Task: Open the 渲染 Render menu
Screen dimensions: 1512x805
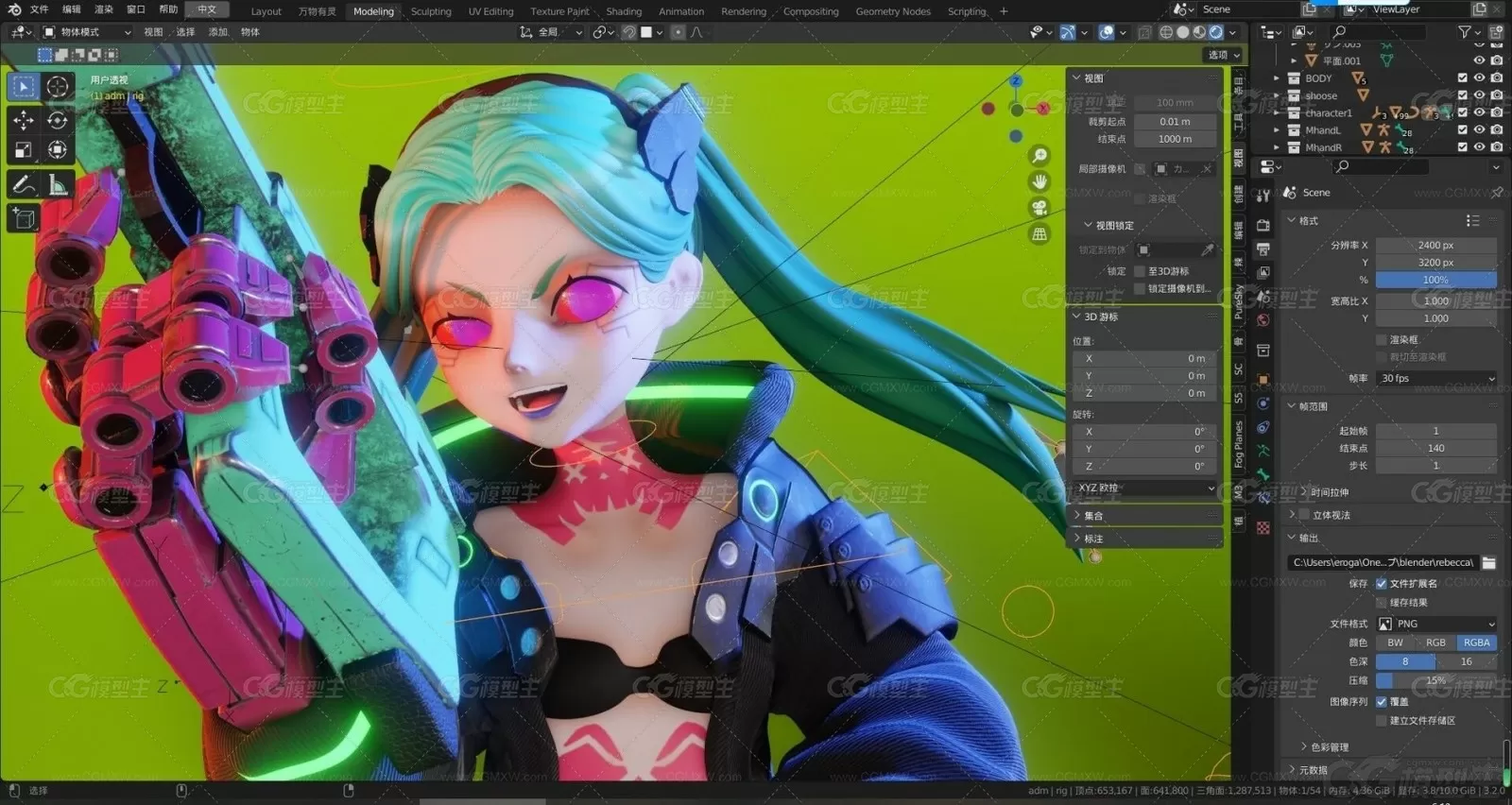Action: click(104, 9)
